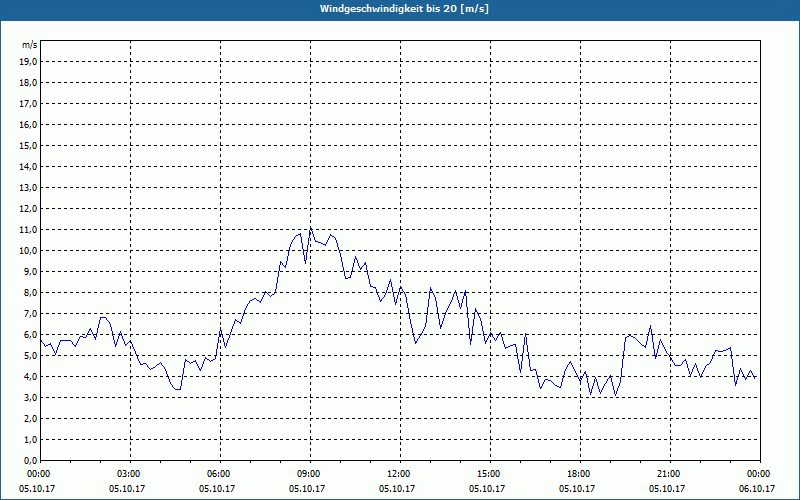Click the '17,0' y-axis label
This screenshot has height=500, width=800.
pyautogui.click(x=29, y=104)
